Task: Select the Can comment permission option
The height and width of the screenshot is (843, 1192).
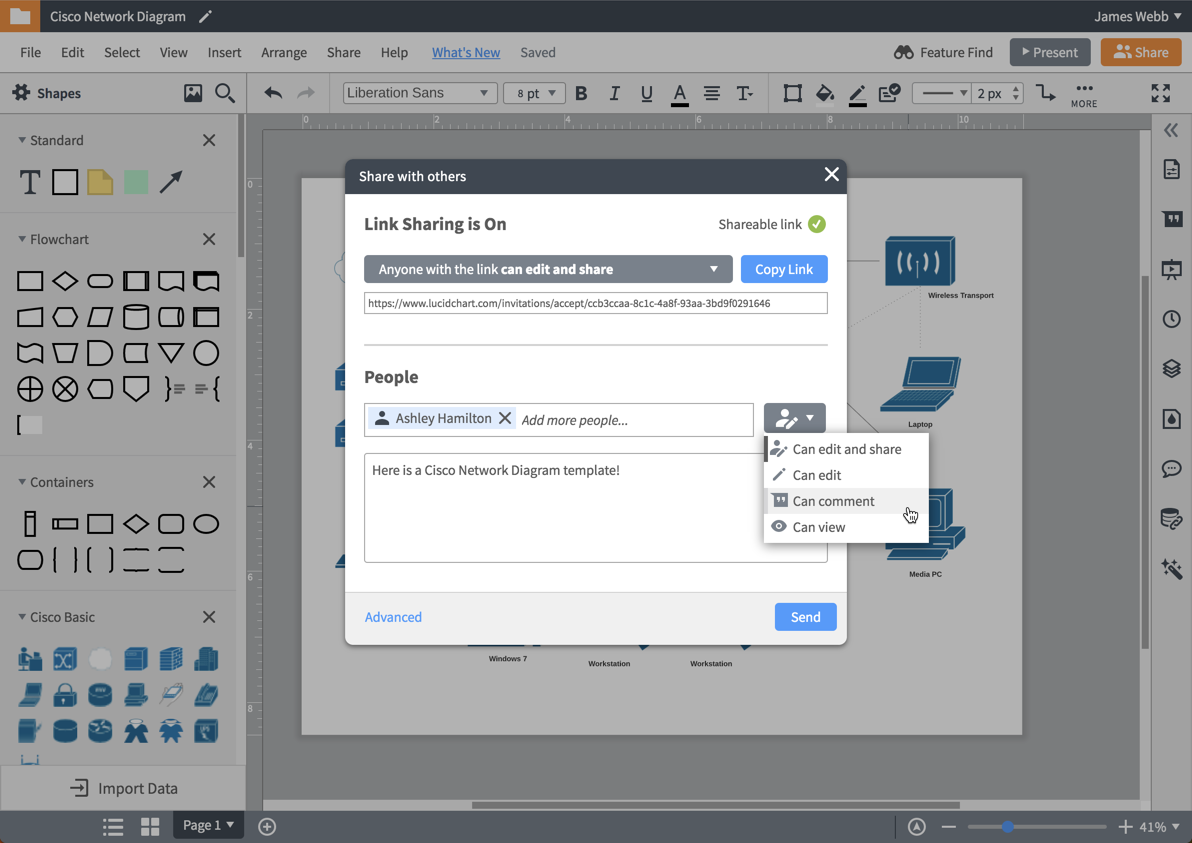Action: 833,501
